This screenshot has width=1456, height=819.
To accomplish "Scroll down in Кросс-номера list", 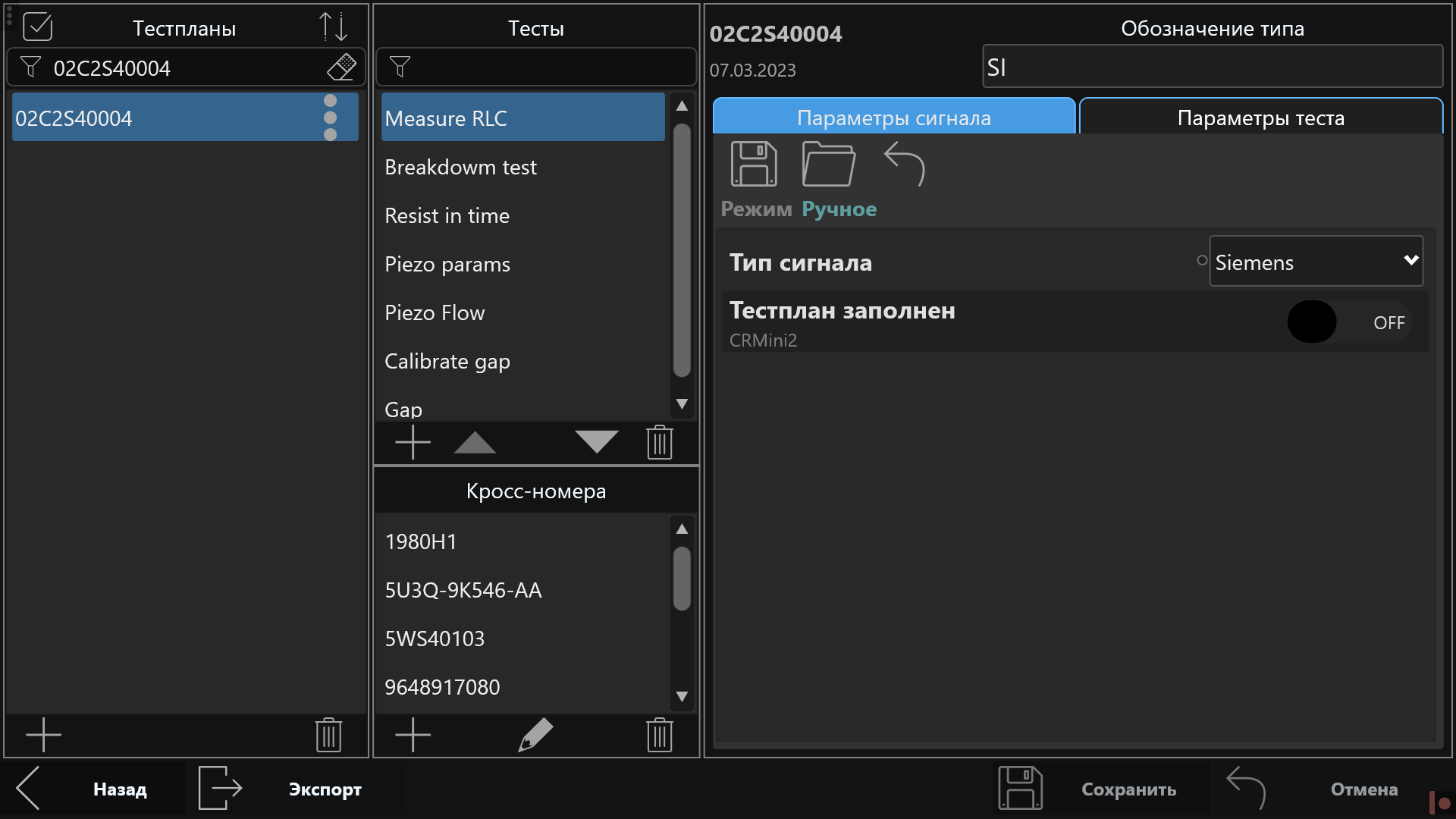I will [x=681, y=696].
